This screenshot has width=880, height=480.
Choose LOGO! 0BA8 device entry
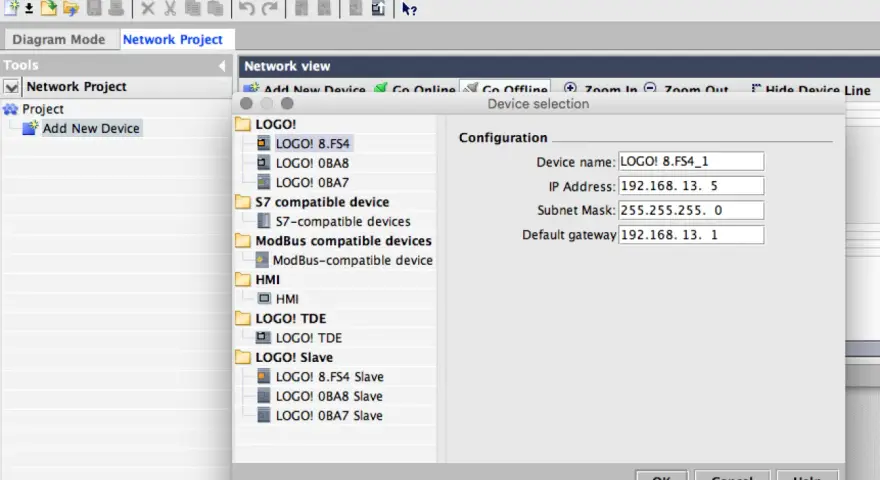(312, 163)
